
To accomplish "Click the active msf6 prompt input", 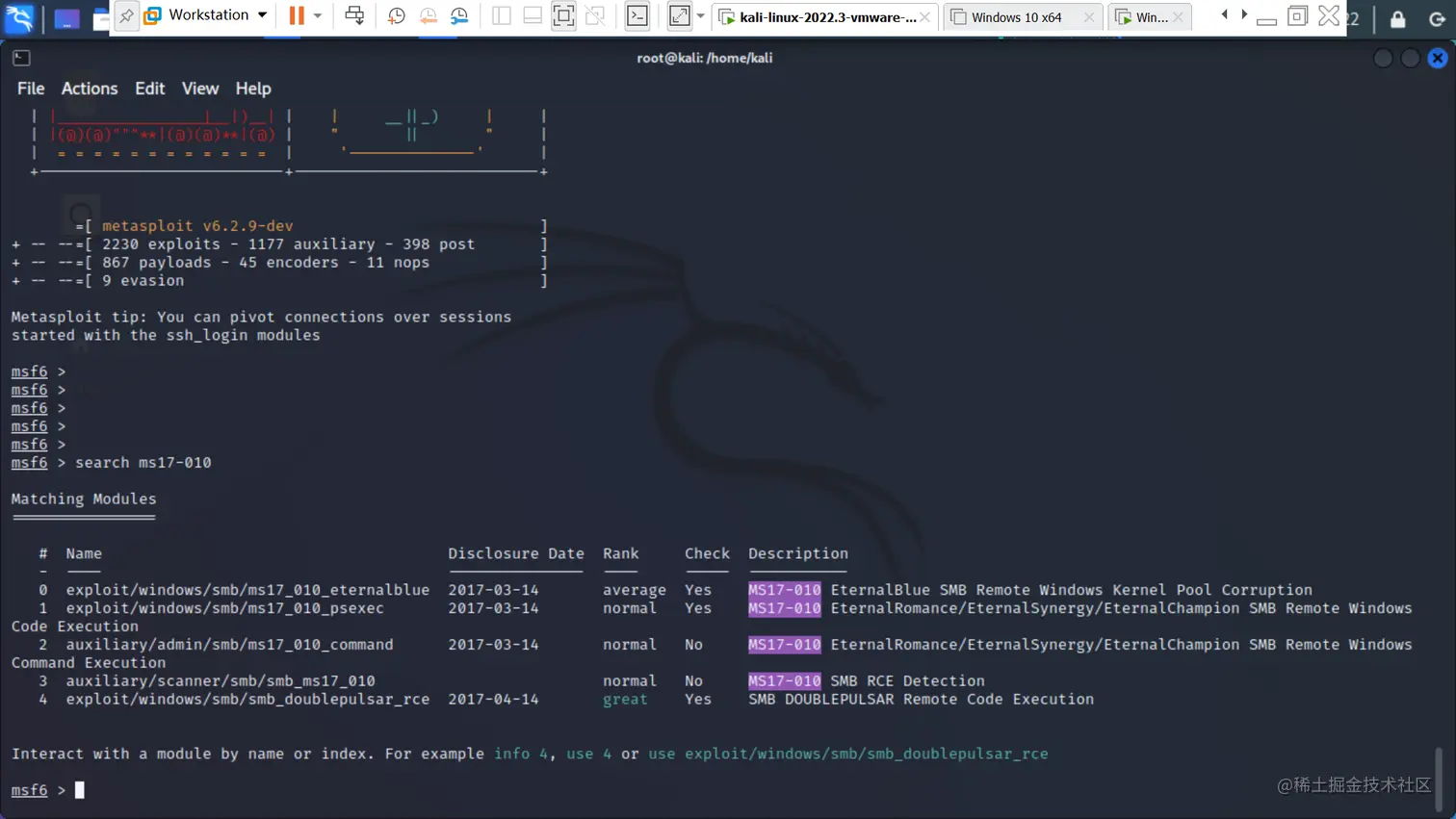I will tap(80, 790).
